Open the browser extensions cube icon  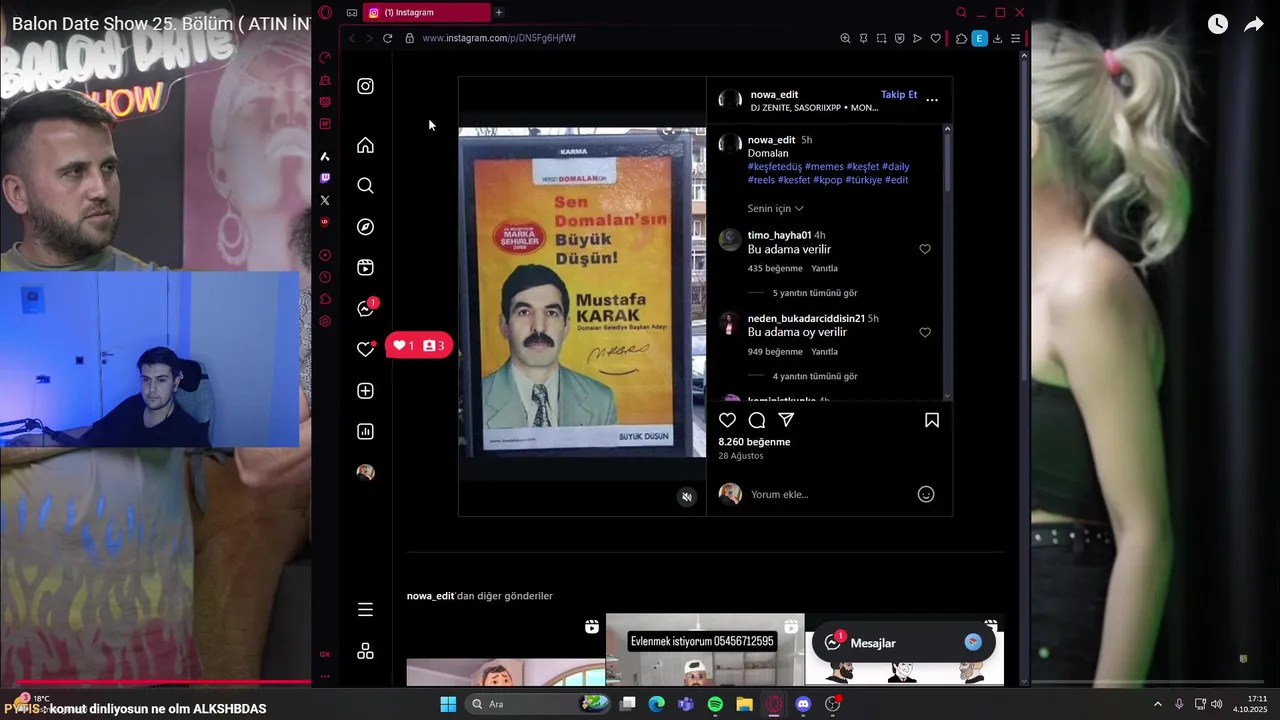point(961,38)
